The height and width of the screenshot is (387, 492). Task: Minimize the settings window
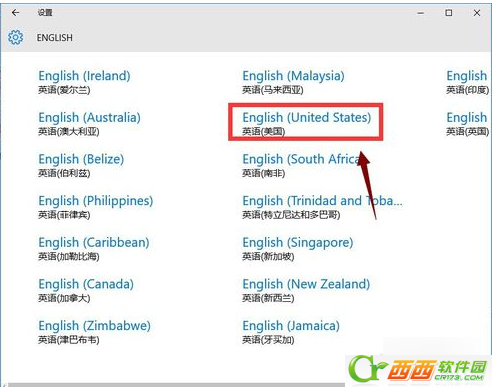pyautogui.click(x=421, y=13)
